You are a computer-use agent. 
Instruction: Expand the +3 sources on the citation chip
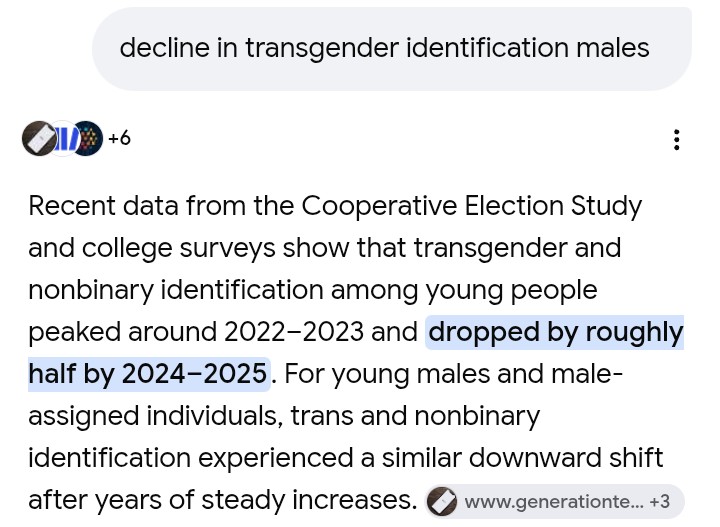click(659, 502)
